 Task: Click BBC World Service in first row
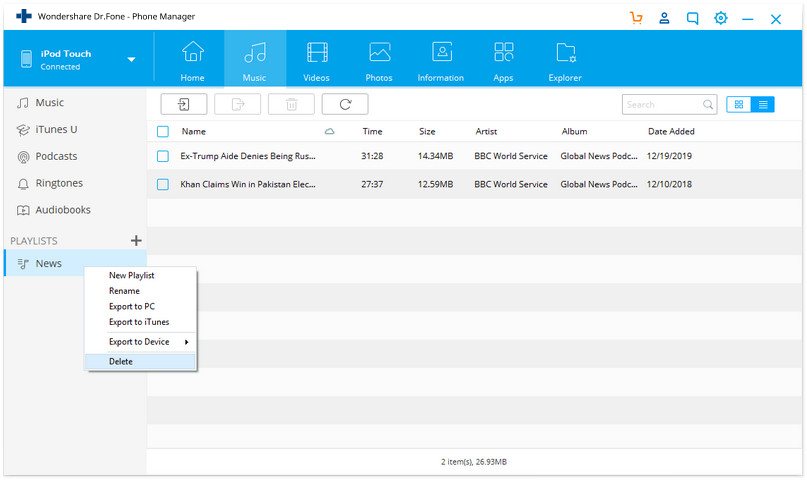click(x=511, y=156)
